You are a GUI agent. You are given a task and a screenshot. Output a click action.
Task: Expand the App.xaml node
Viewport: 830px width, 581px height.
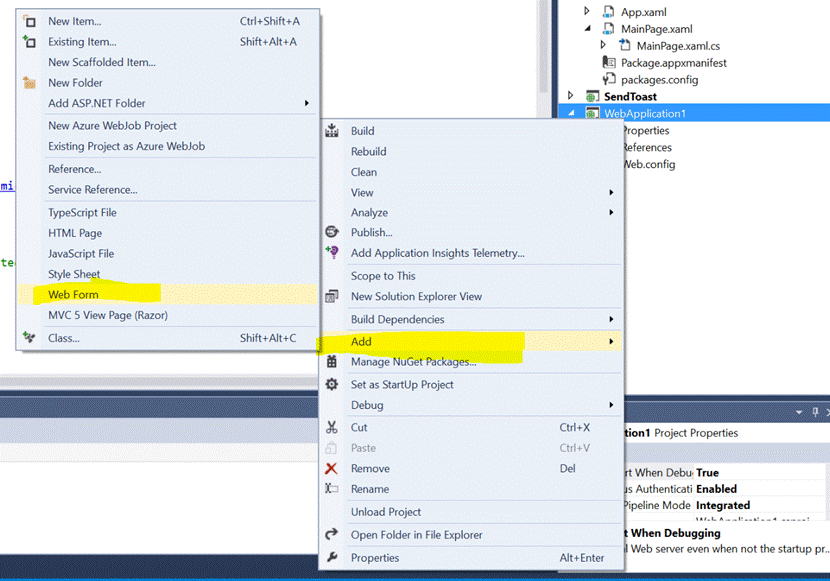(587, 11)
